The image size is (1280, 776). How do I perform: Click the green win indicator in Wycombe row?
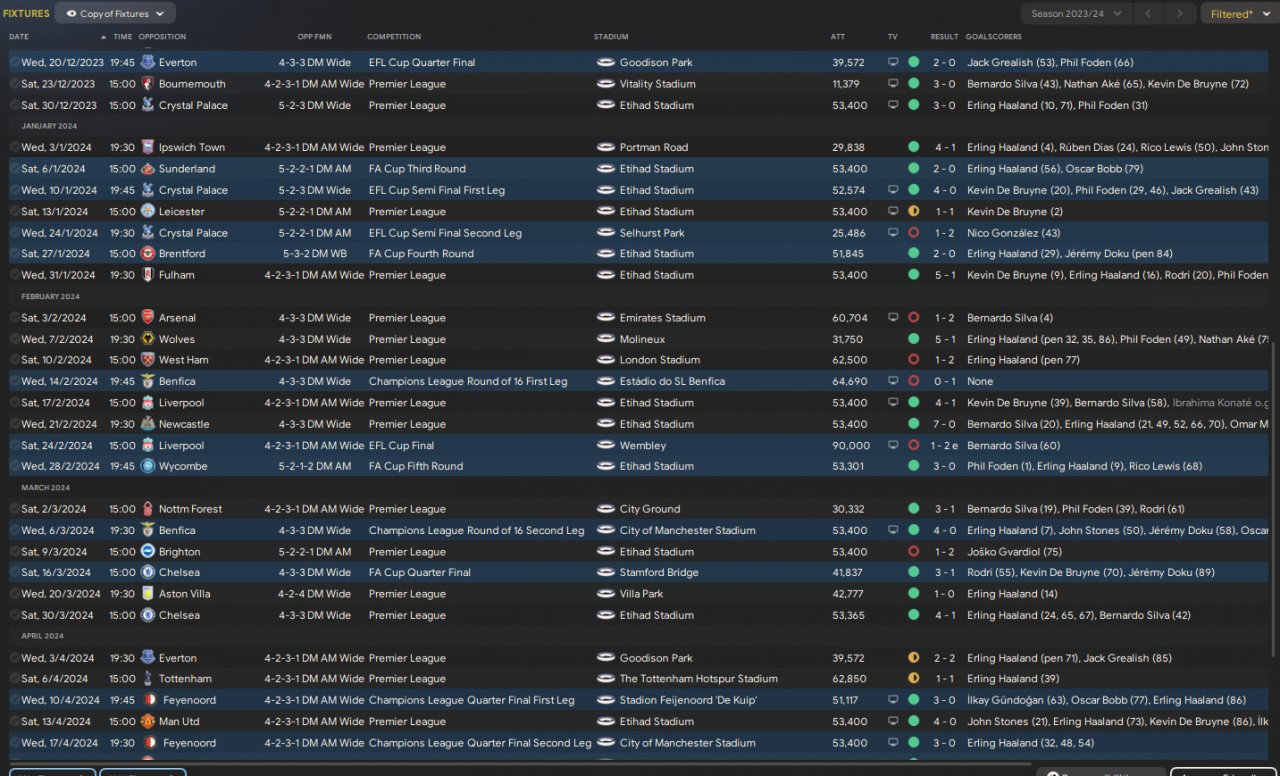pyautogui.click(x=913, y=466)
